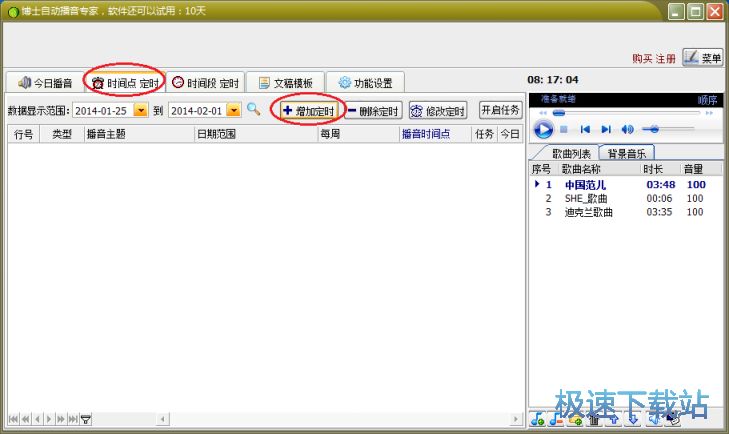Click 删除定时 delete timer button
729x434 pixels.
[x=373, y=111]
